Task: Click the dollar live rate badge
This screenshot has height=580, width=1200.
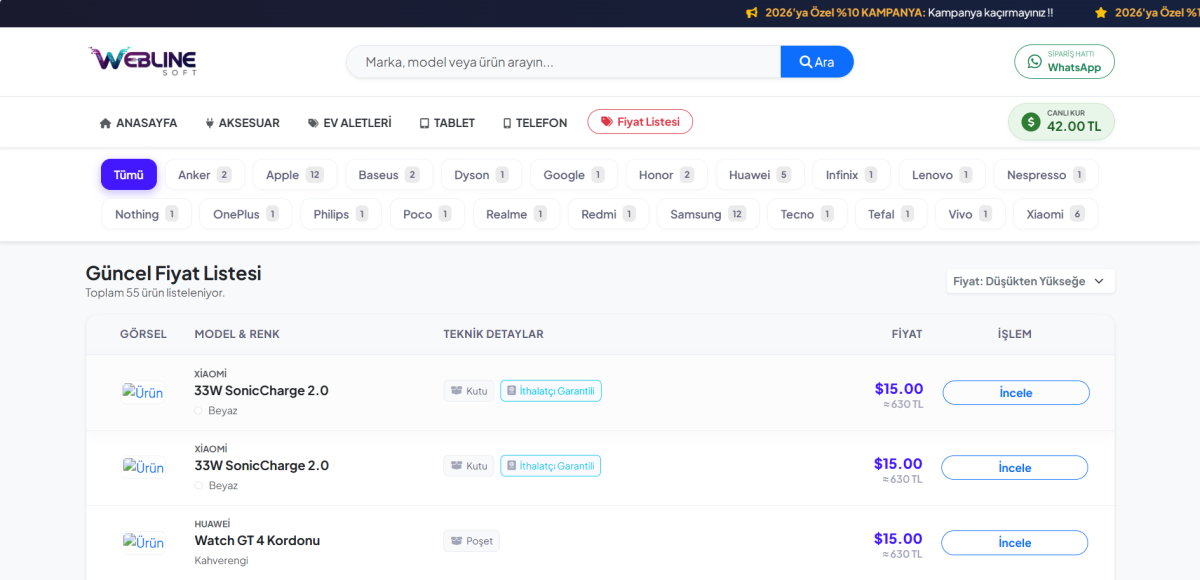Action: tap(1060, 122)
